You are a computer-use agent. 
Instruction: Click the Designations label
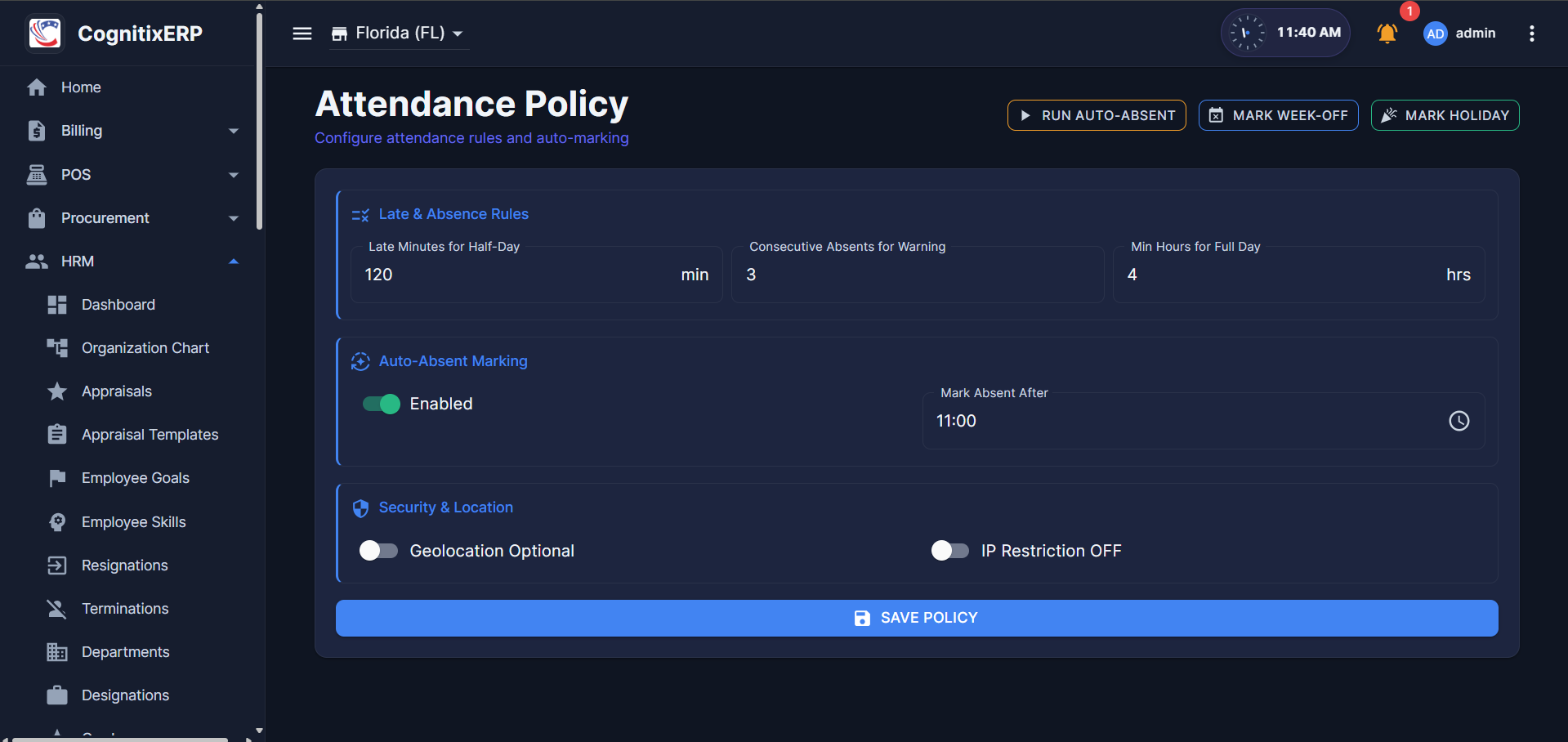[126, 695]
